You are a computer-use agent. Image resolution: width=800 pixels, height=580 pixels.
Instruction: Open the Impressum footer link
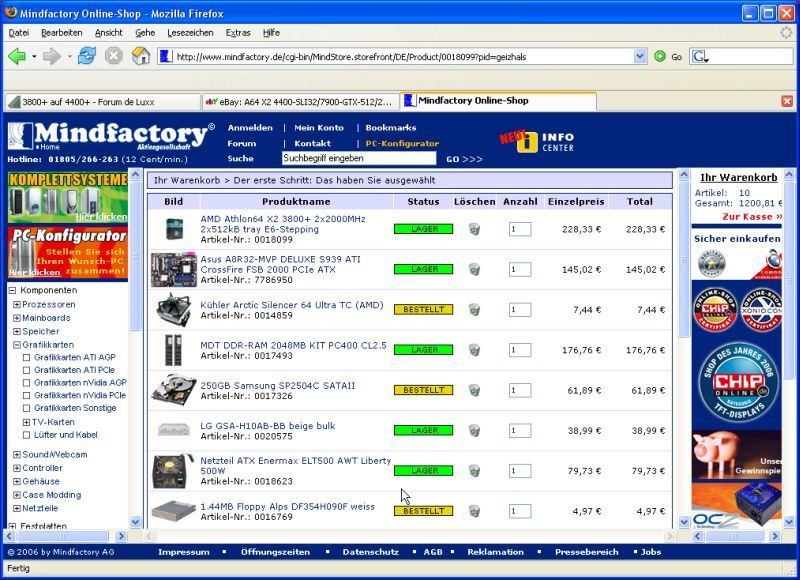click(x=184, y=552)
